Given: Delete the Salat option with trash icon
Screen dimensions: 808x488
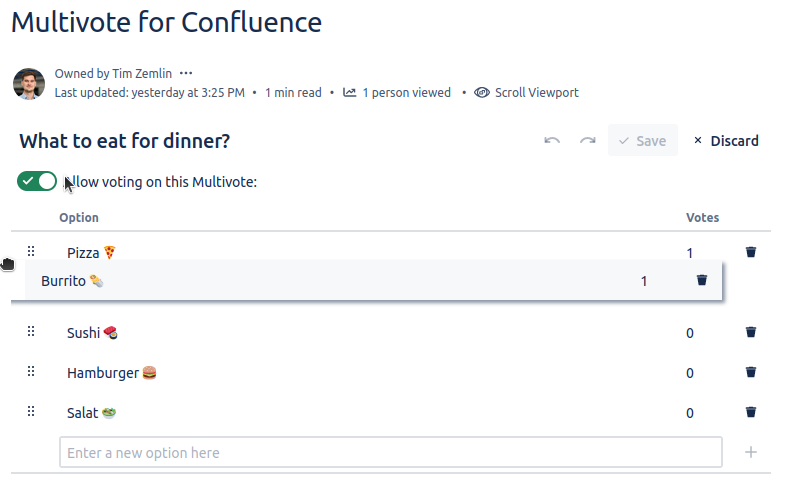Looking at the screenshot, I should (751, 412).
